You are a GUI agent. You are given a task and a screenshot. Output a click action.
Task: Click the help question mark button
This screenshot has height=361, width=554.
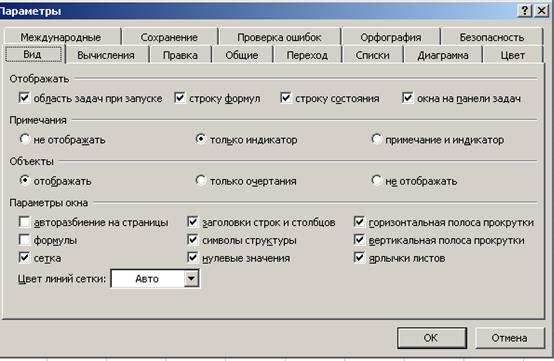point(525,11)
